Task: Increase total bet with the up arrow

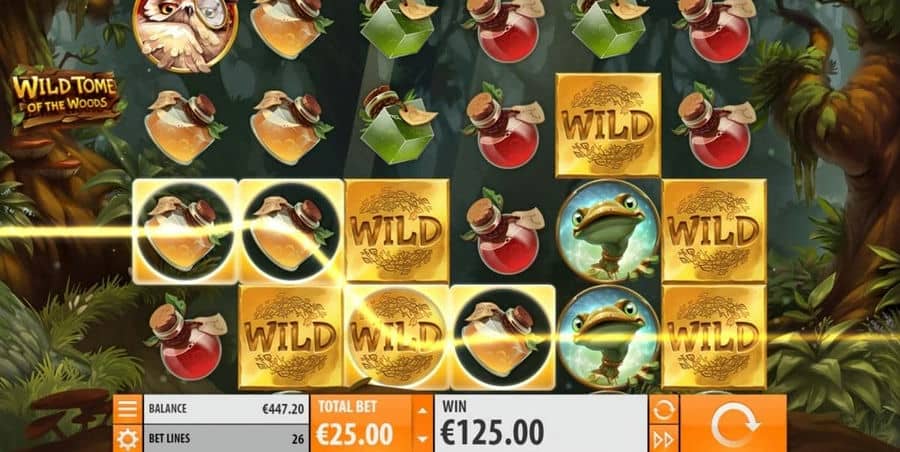Action: click(x=422, y=410)
